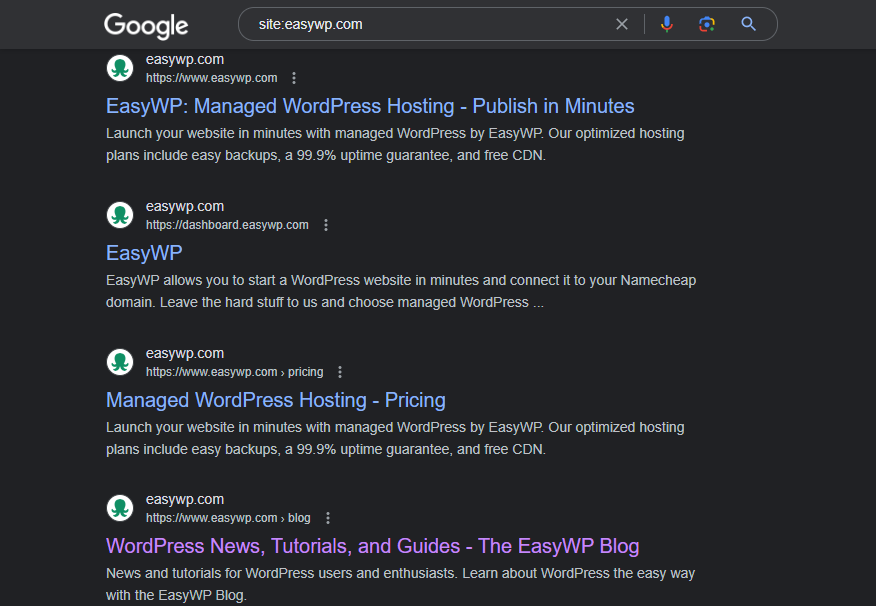Open more options for the https://www.easywp.com result
Viewport: 876px width, 606px height.
(294, 78)
